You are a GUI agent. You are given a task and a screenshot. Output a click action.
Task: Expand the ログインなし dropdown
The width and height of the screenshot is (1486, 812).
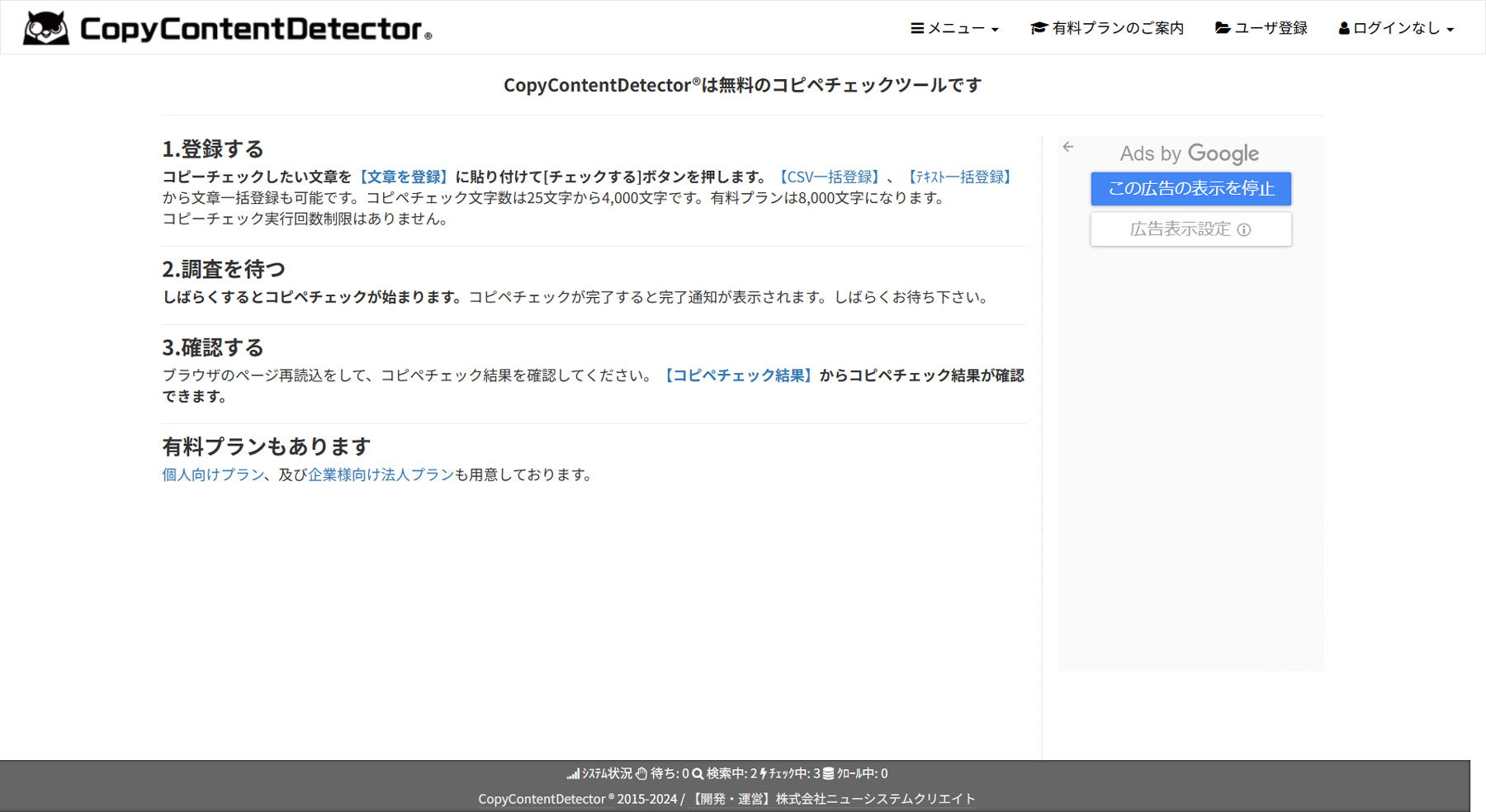tap(1396, 28)
